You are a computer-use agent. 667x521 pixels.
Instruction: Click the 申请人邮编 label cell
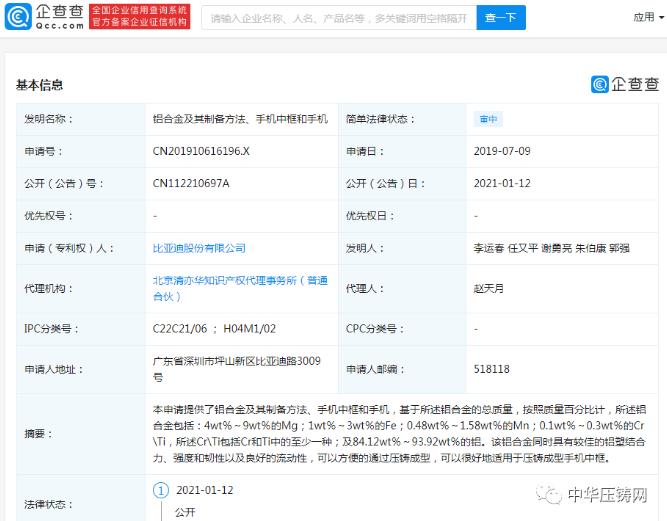(x=402, y=369)
